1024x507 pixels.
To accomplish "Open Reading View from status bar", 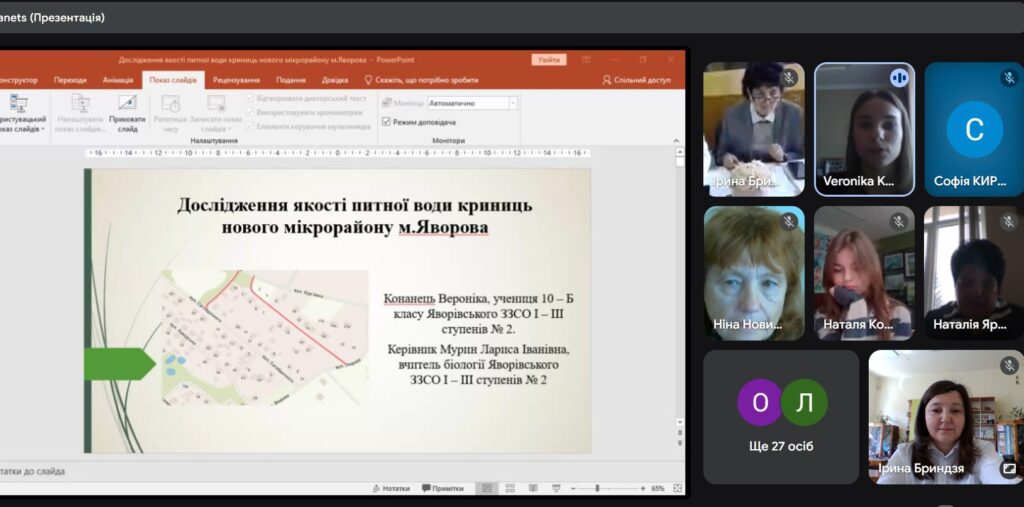I will (531, 488).
